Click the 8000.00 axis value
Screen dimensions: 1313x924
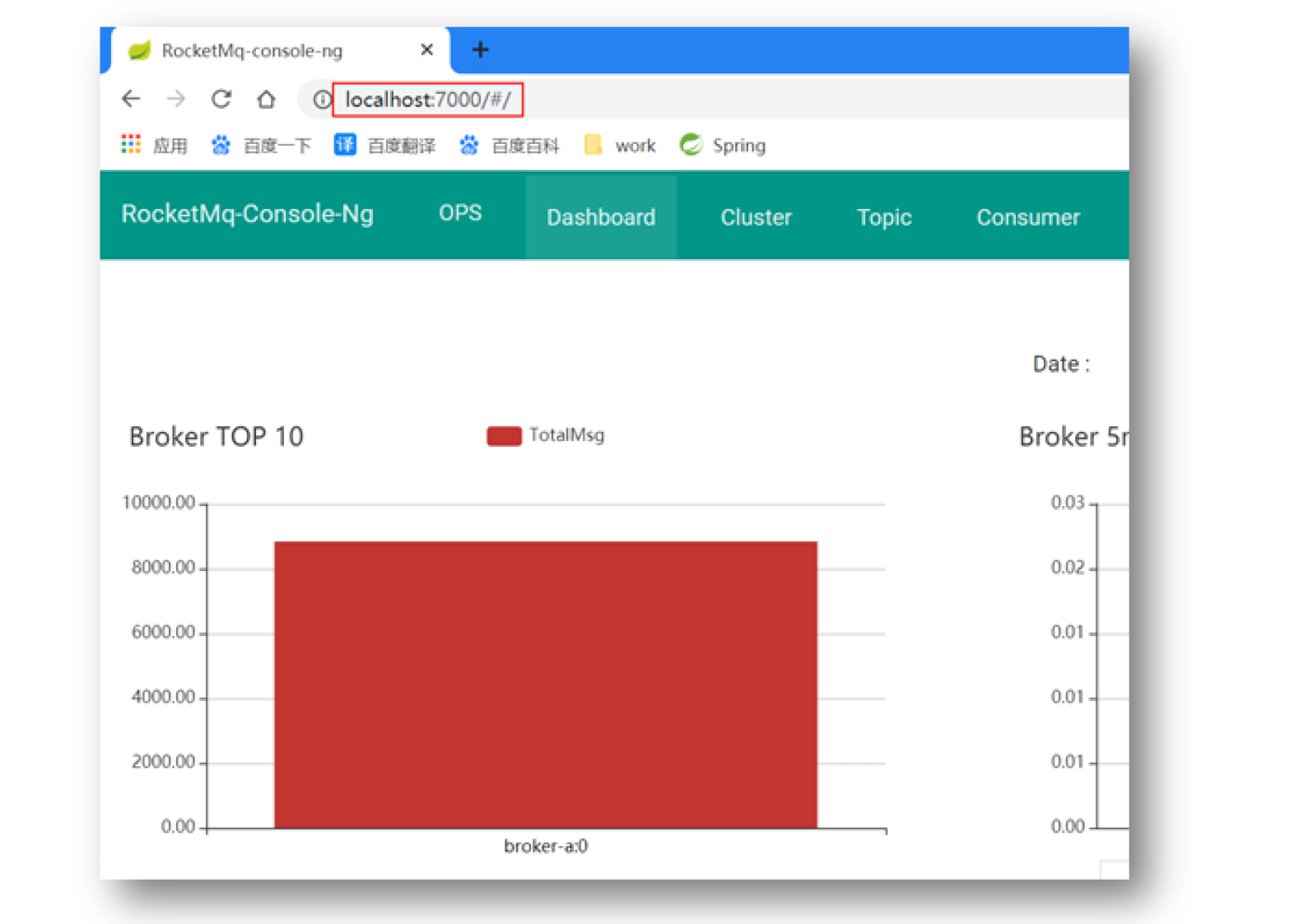[x=164, y=567]
